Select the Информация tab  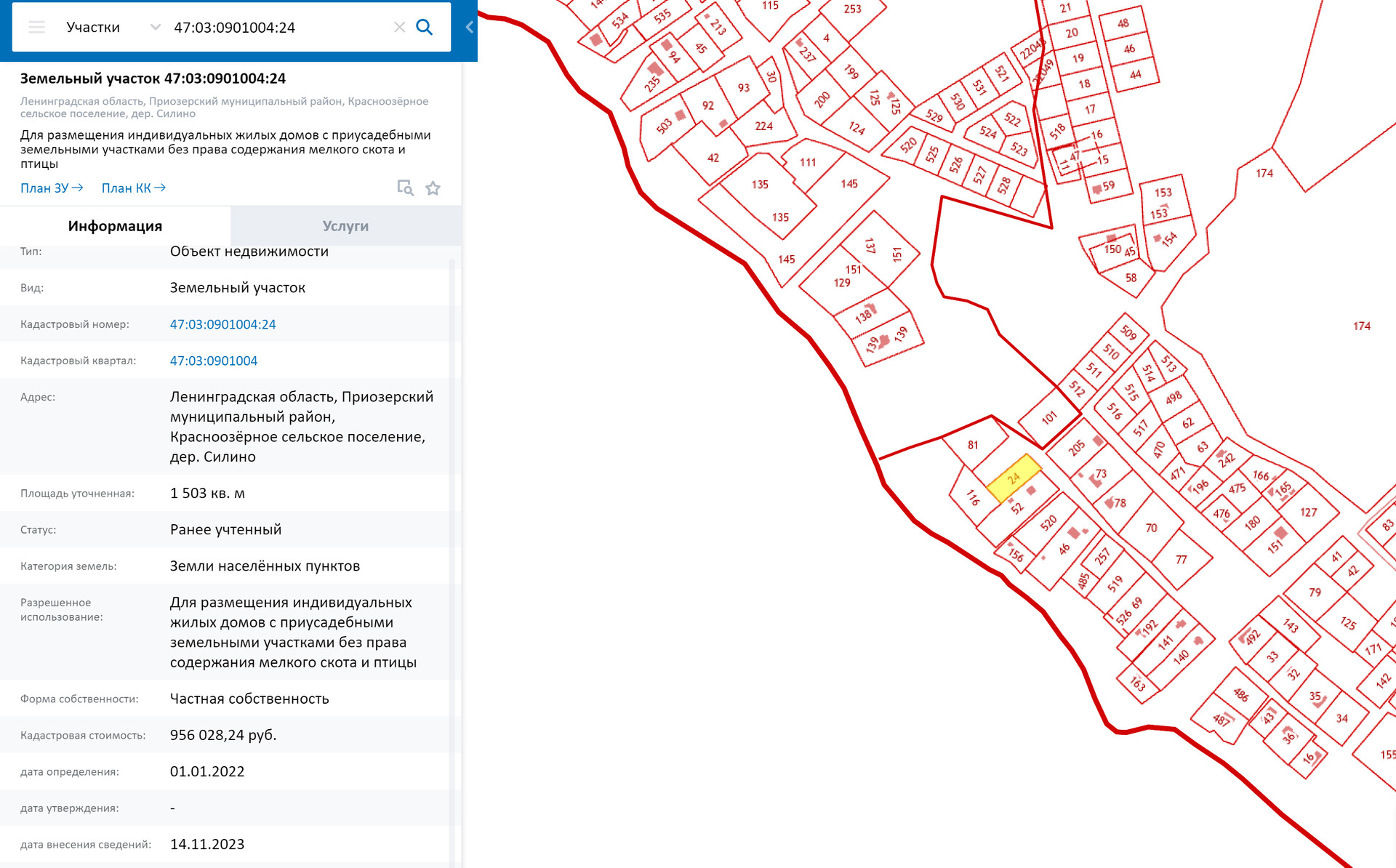pyautogui.click(x=115, y=226)
